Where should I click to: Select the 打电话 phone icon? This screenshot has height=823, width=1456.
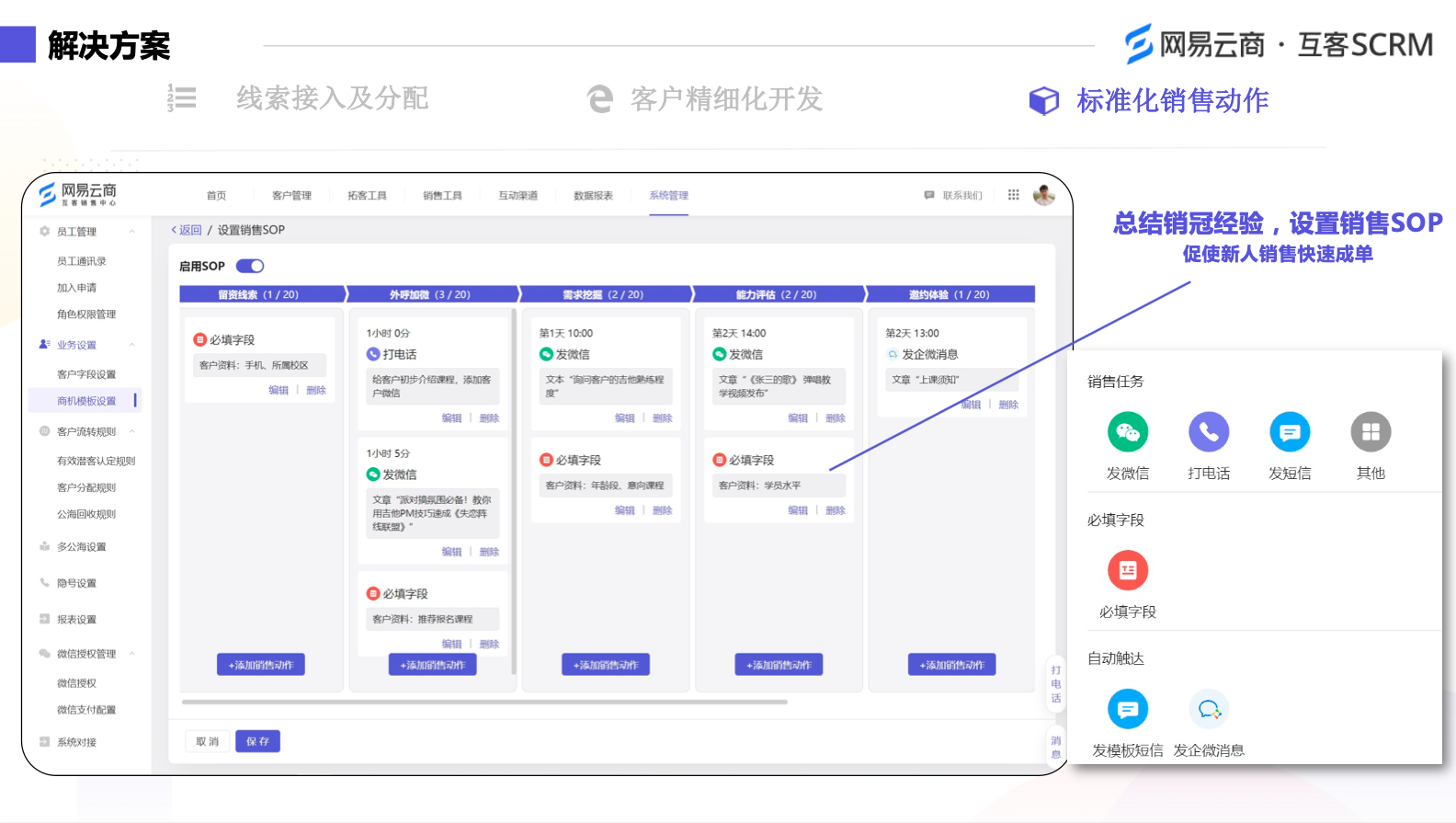[1209, 432]
